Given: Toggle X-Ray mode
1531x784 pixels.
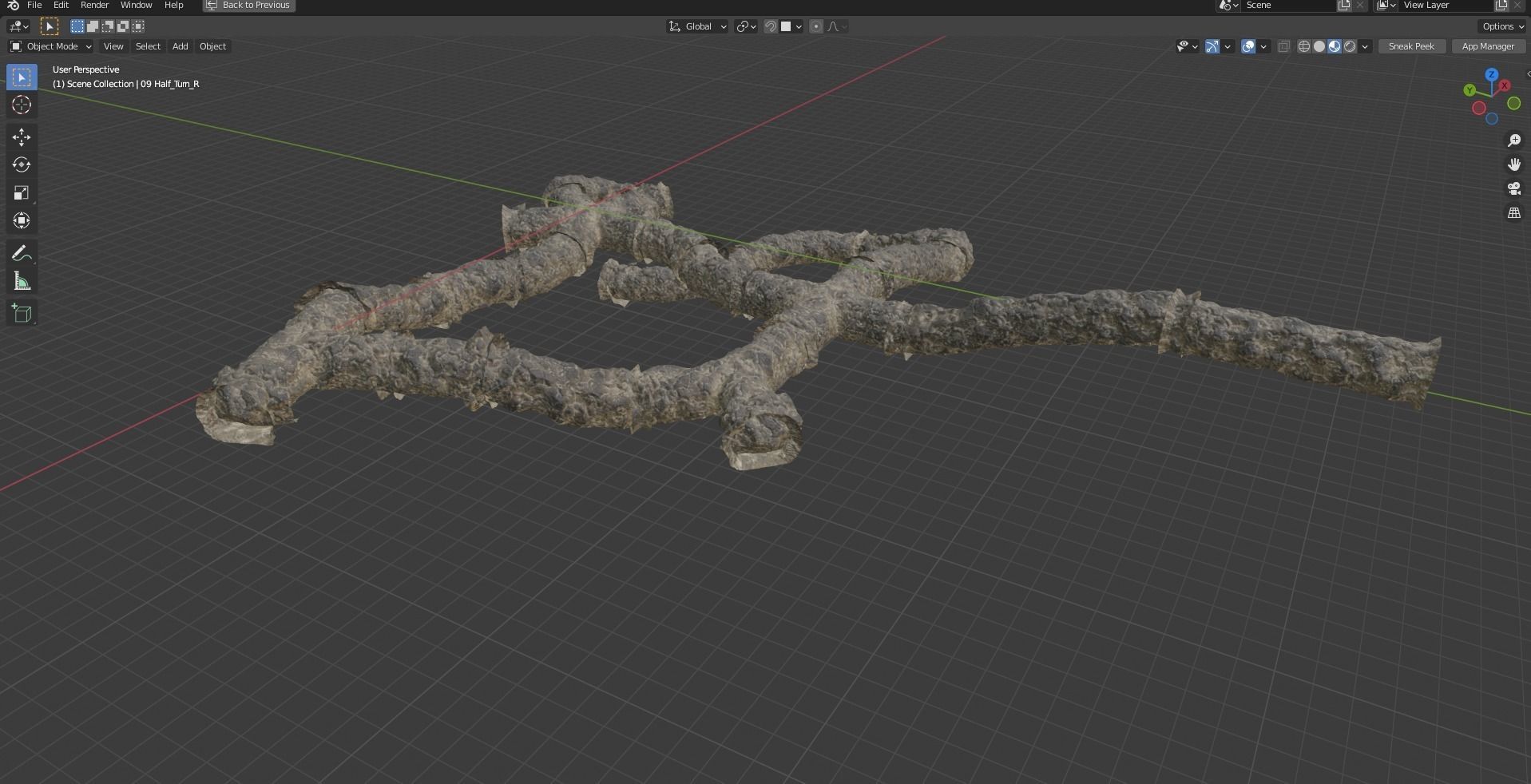Looking at the screenshot, I should point(1283,46).
